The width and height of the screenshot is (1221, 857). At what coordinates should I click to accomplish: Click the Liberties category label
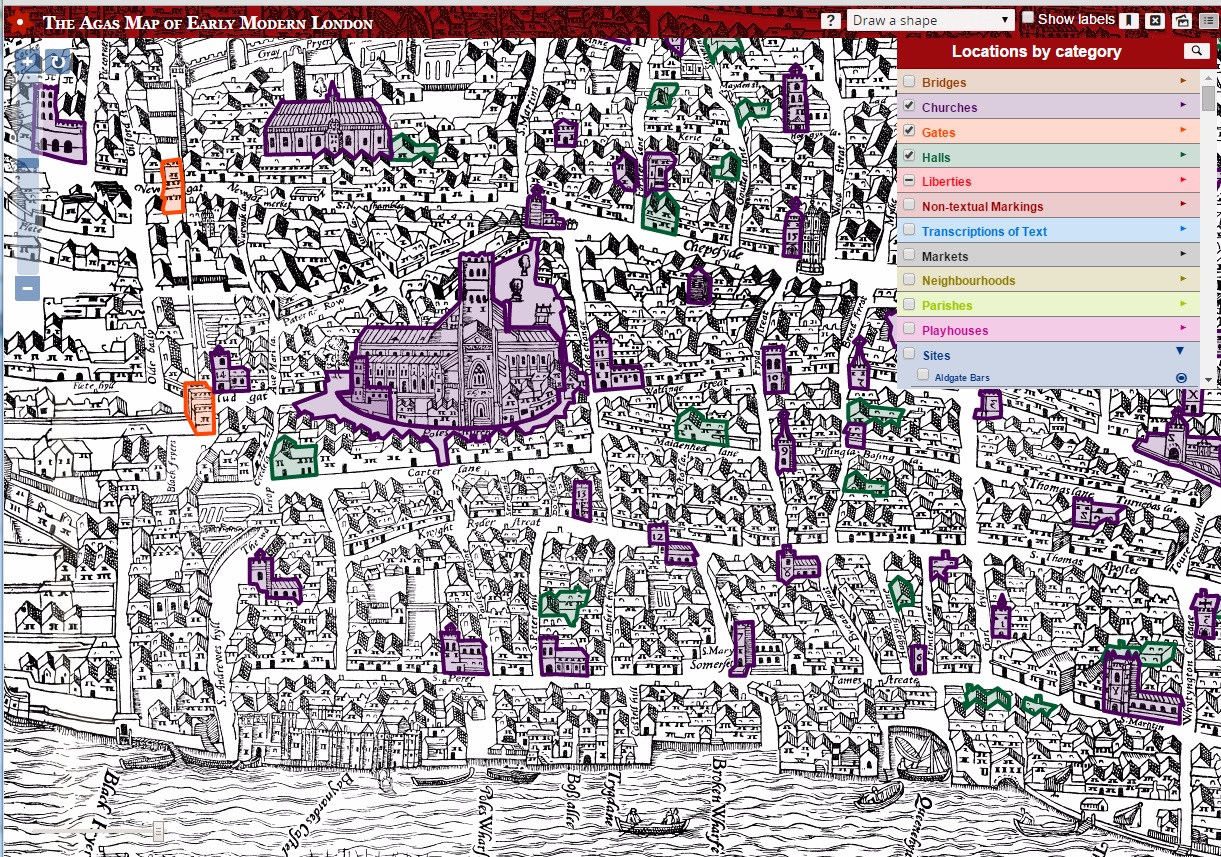point(946,182)
